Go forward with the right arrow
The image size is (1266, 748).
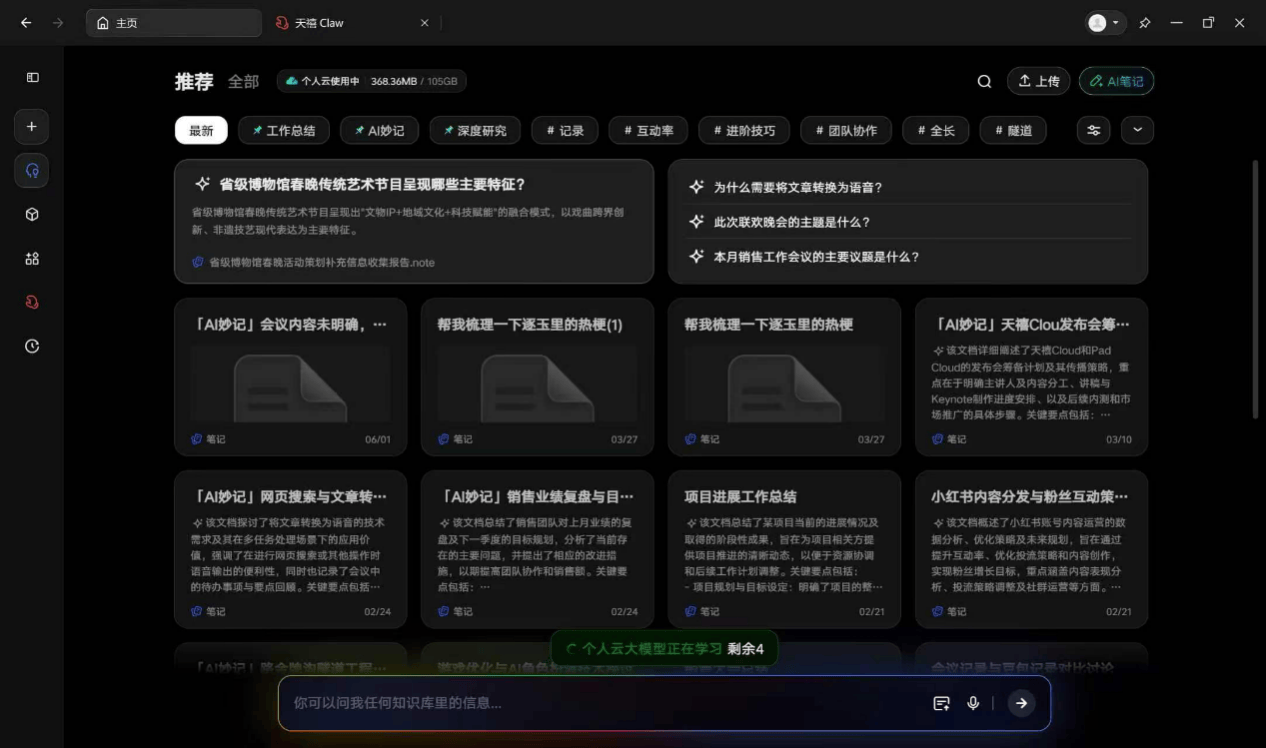[x=58, y=23]
